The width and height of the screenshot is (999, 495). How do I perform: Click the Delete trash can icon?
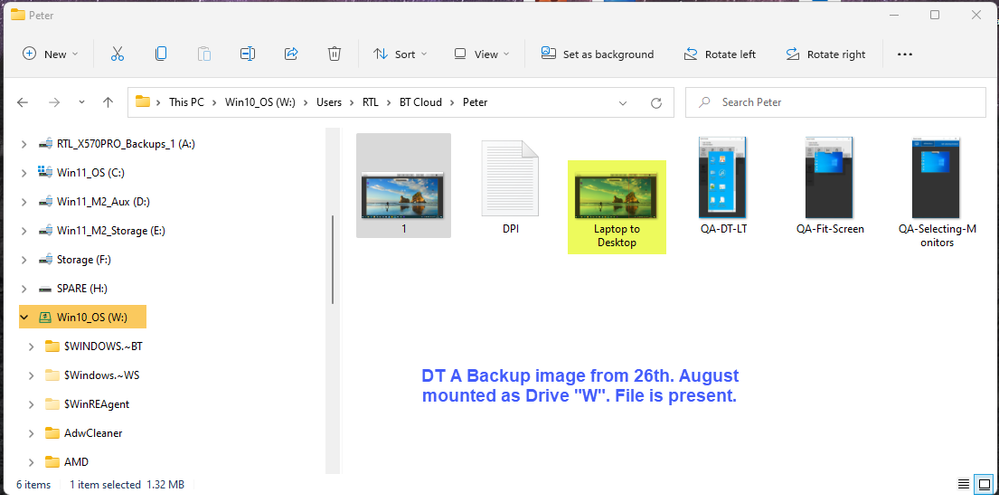pos(335,54)
